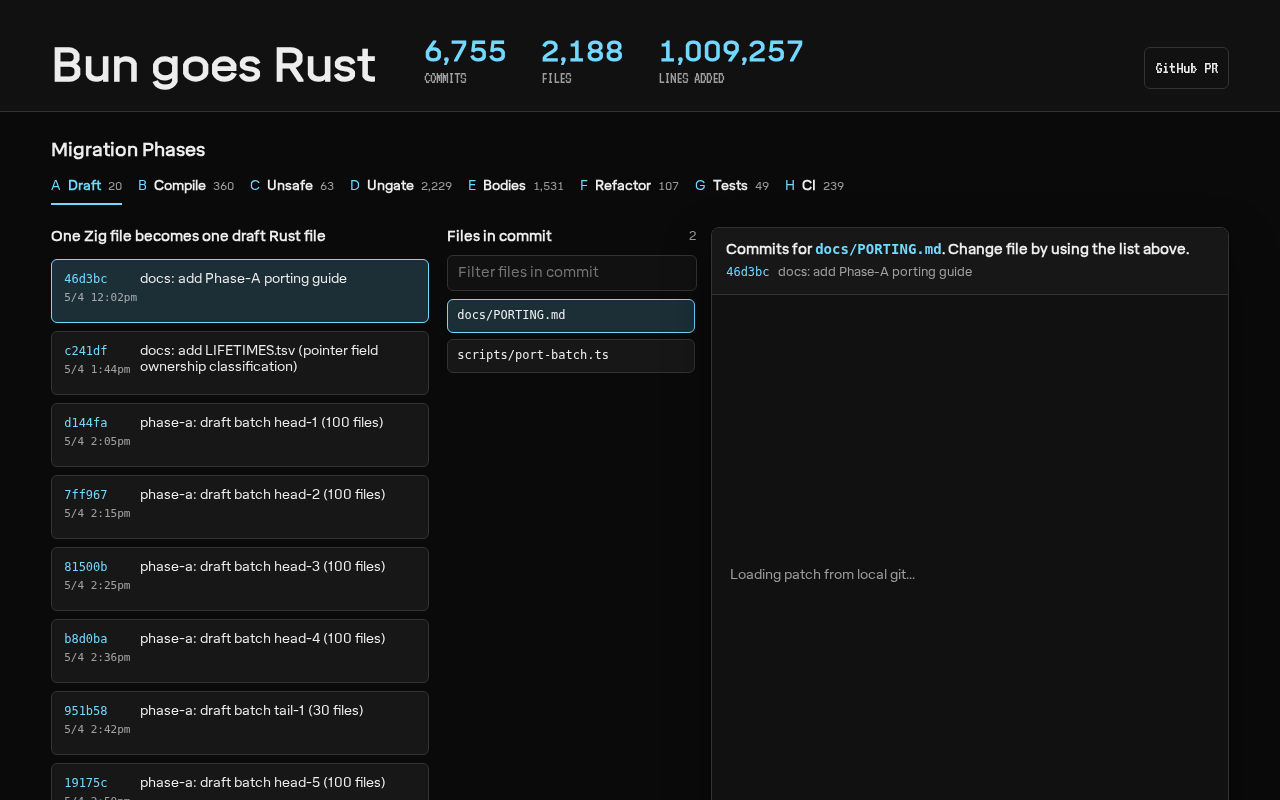The image size is (1280, 800).
Task: Open the G Tests phase tab
Action: [732, 186]
